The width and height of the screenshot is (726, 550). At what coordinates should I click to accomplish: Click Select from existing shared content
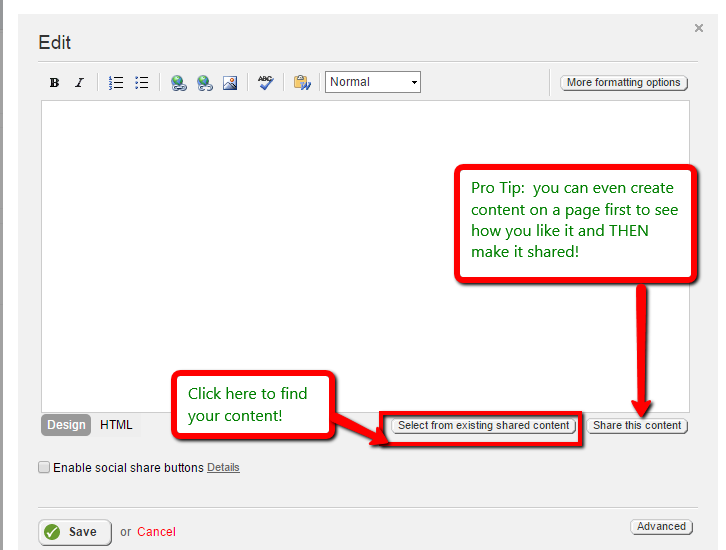[x=483, y=426]
